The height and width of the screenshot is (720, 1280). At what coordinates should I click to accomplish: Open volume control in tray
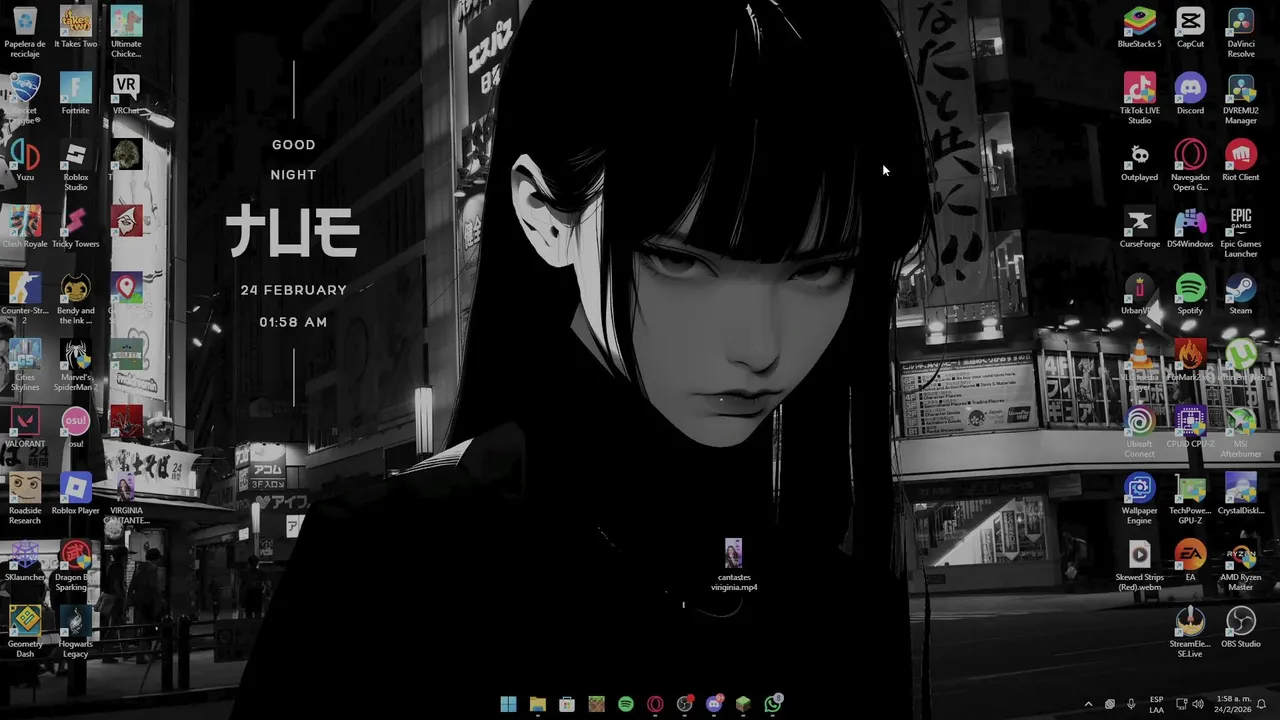tap(1198, 704)
